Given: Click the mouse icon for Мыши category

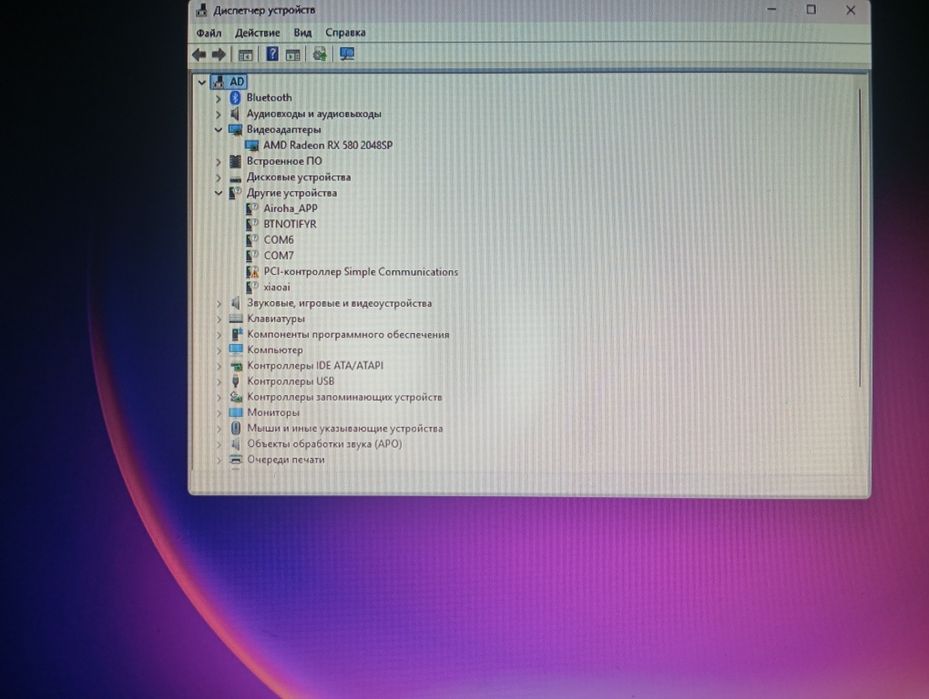Looking at the screenshot, I should (x=236, y=428).
